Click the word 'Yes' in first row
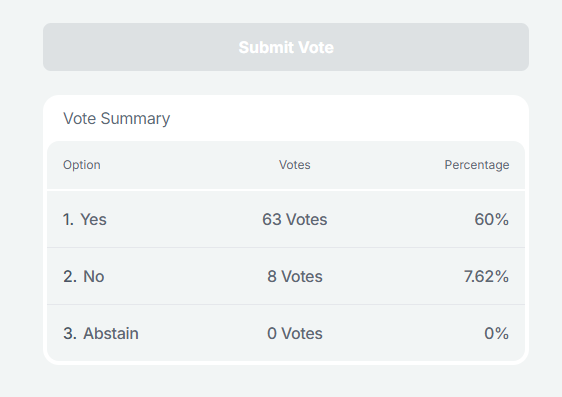 click(93, 219)
